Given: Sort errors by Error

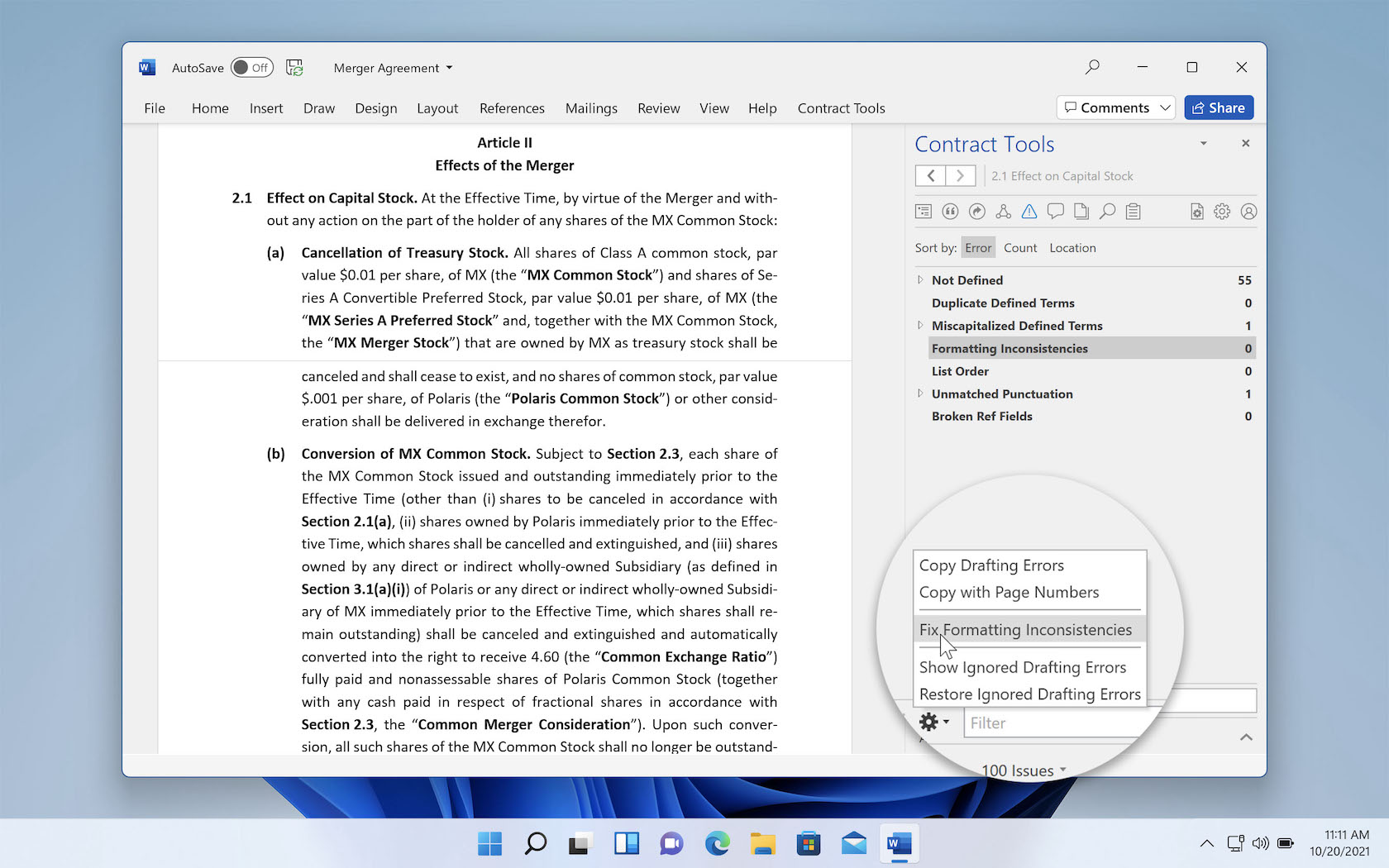Looking at the screenshot, I should pyautogui.click(x=978, y=248).
